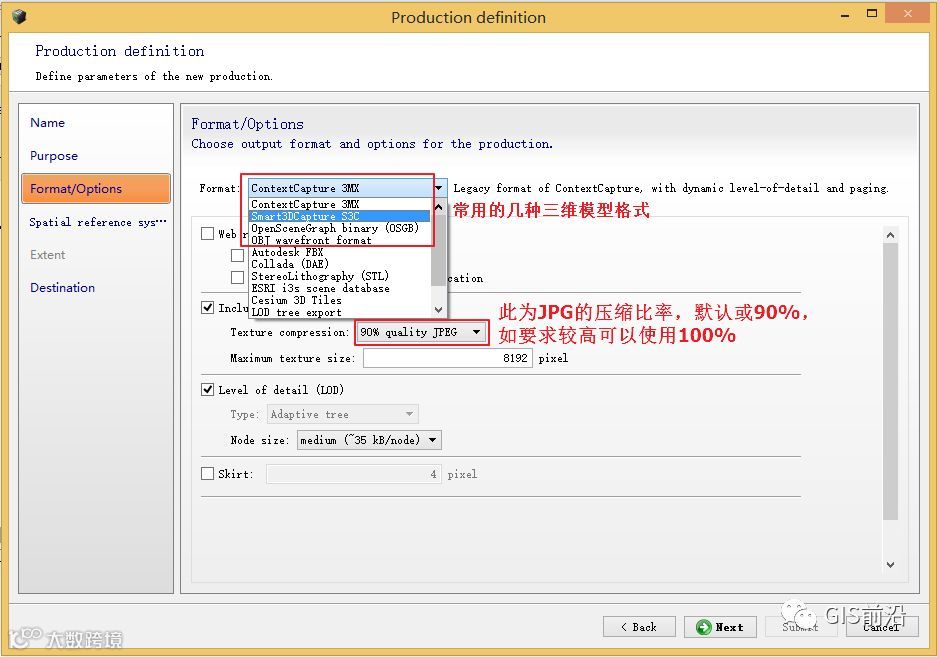Pick StereoLithography (STL) format

339,276
